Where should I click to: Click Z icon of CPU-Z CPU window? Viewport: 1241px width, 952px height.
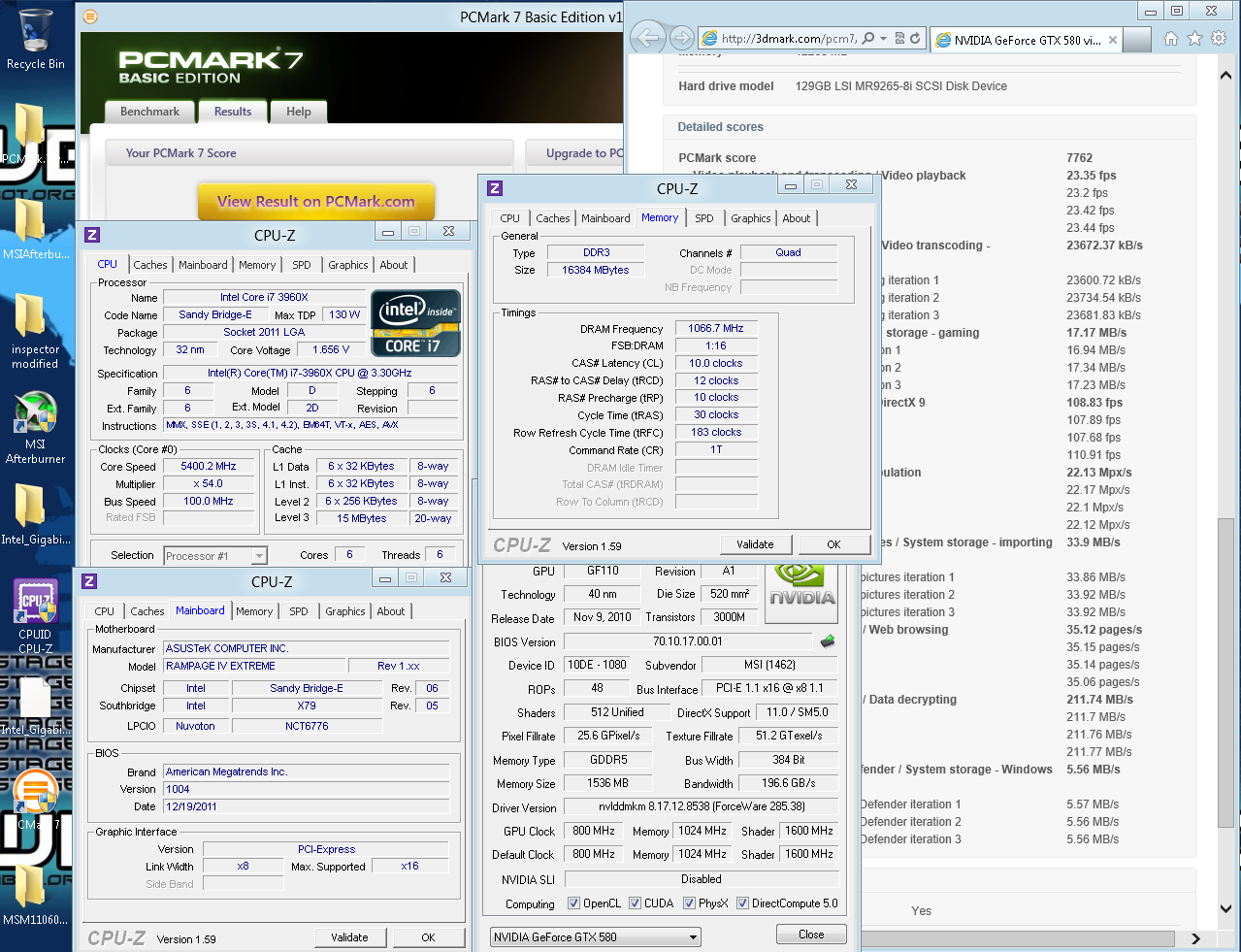pyautogui.click(x=92, y=235)
